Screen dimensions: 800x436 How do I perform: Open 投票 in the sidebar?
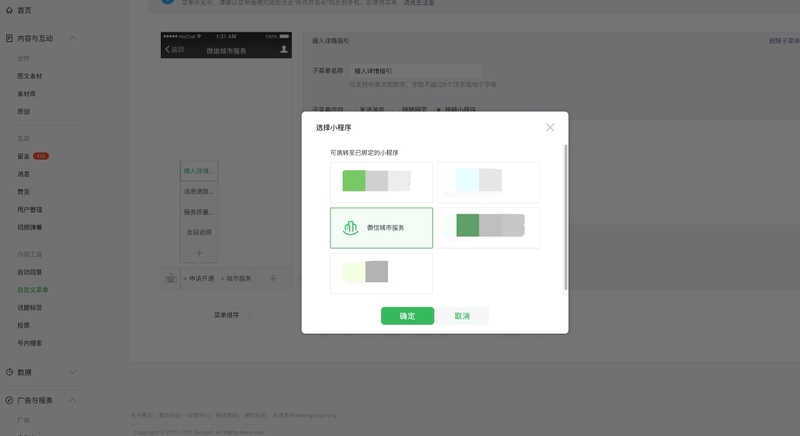(x=23, y=325)
